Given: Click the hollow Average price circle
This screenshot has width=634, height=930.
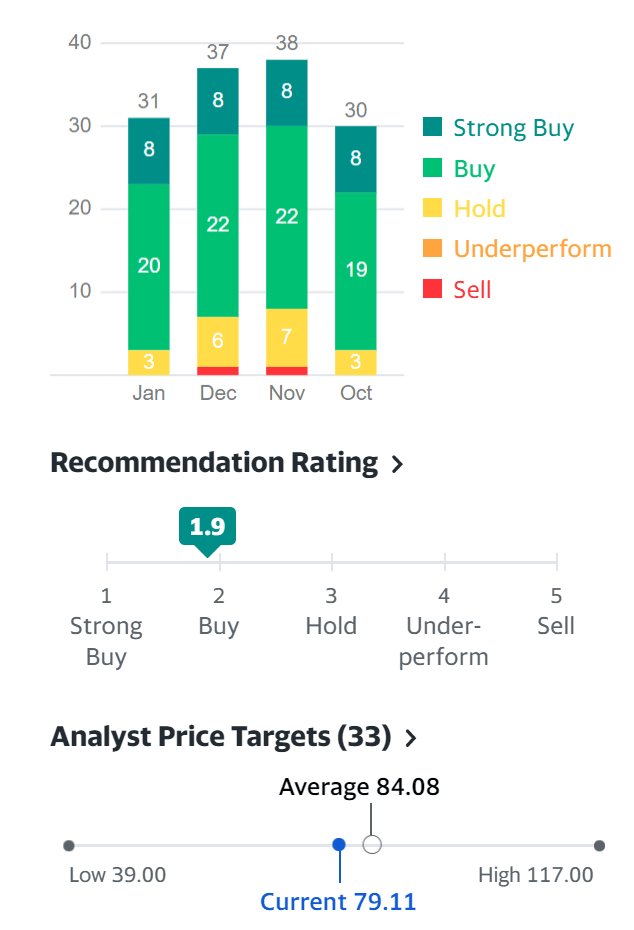Looking at the screenshot, I should tap(372, 845).
